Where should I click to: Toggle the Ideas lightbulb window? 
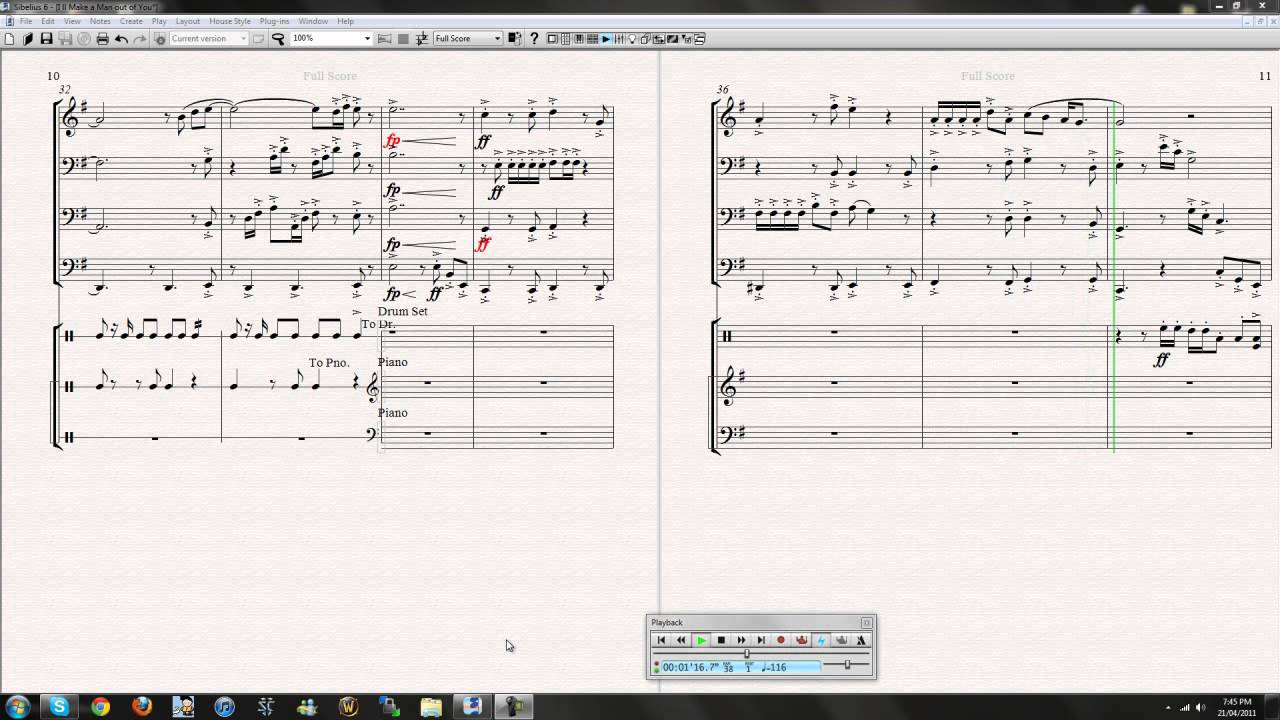[632, 39]
